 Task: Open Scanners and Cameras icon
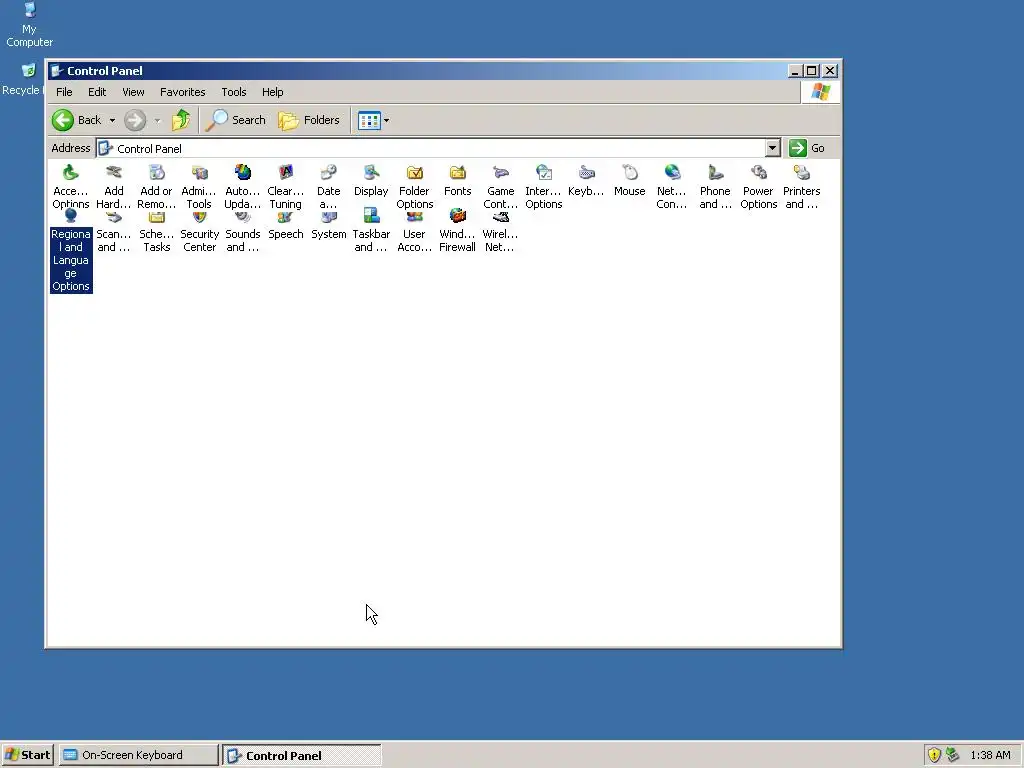point(114,232)
